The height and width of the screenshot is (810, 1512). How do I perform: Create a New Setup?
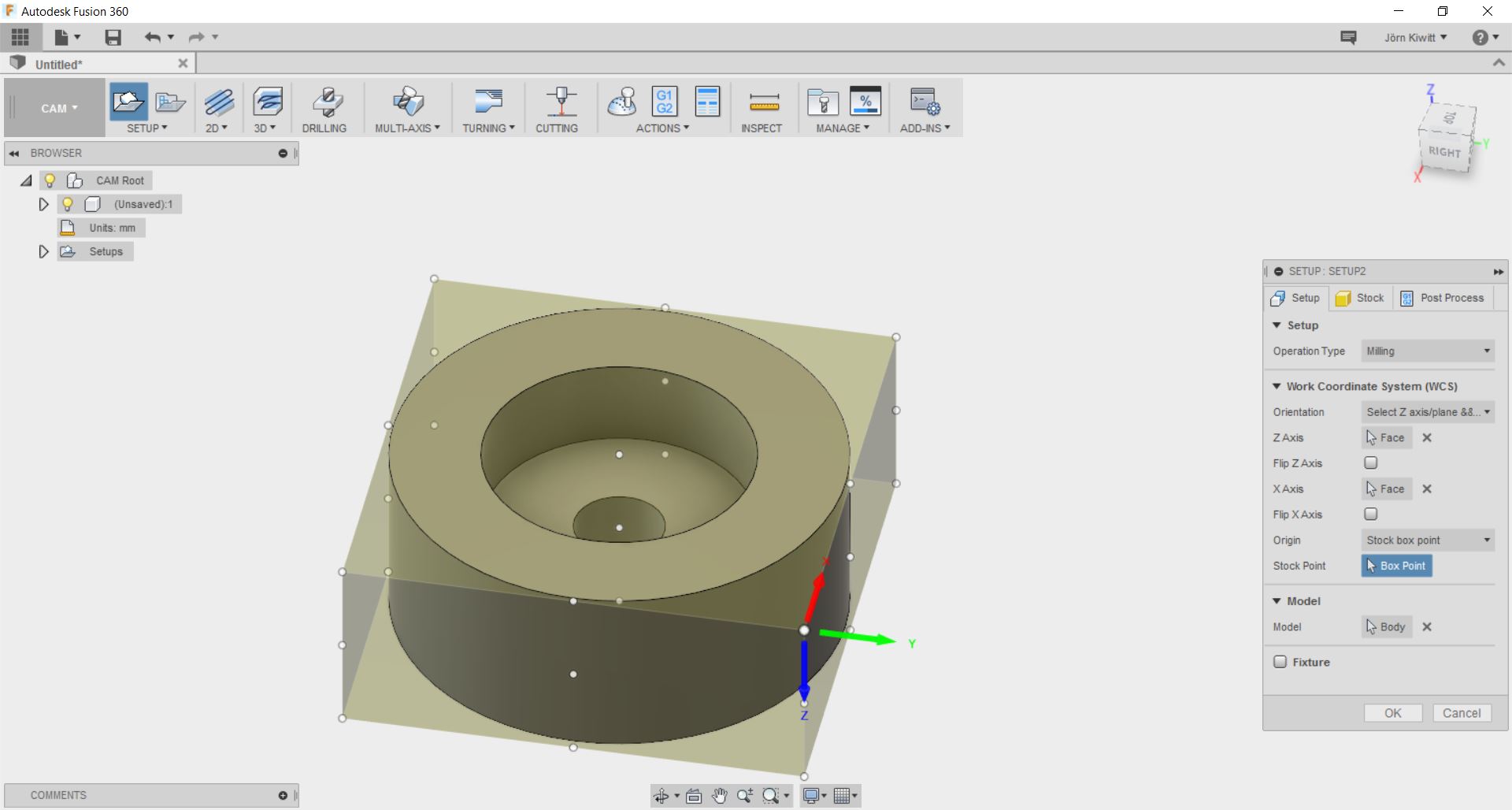pyautogui.click(x=128, y=102)
